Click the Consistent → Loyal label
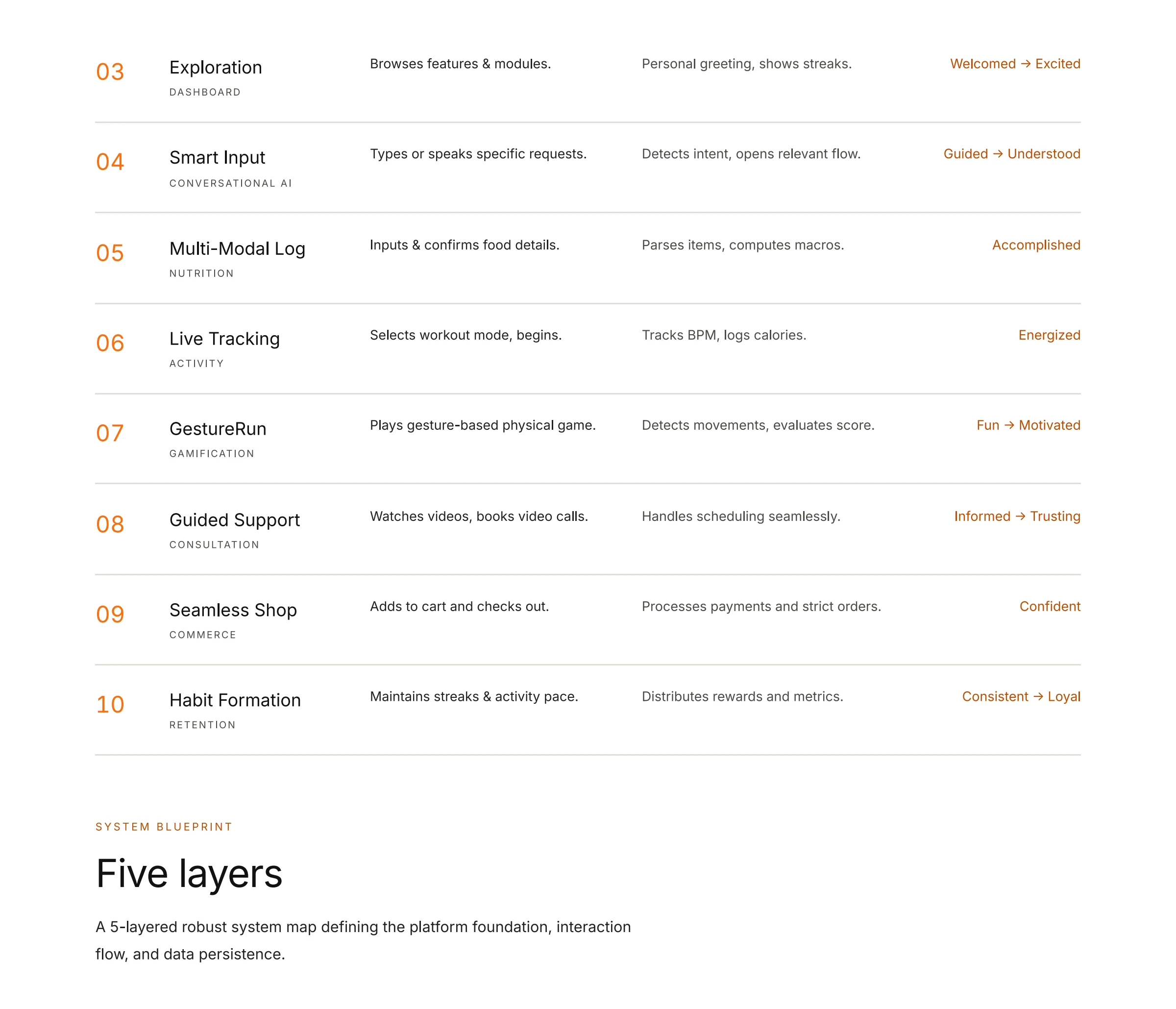The image size is (1176, 1009). point(1021,696)
